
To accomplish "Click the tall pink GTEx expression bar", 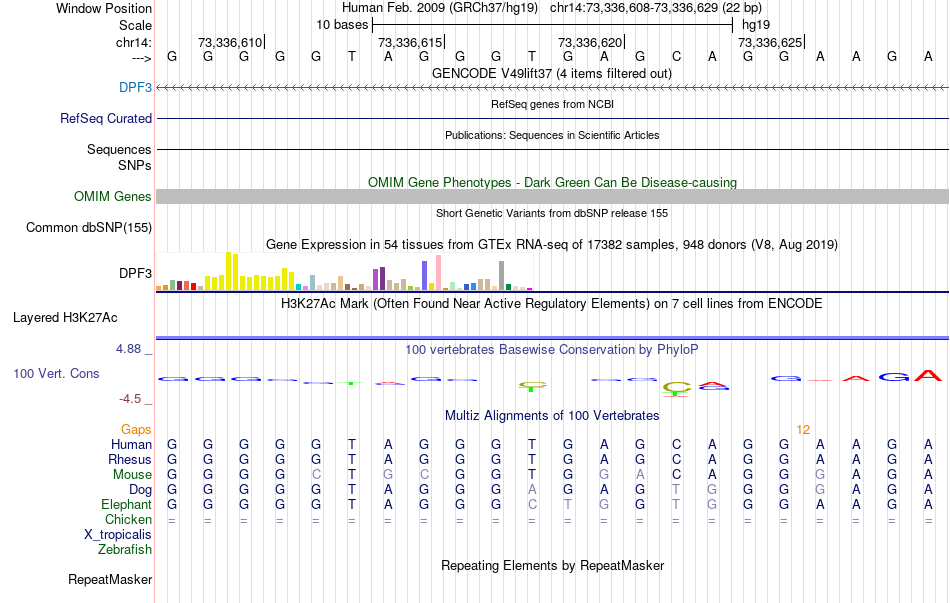I will 438,273.
